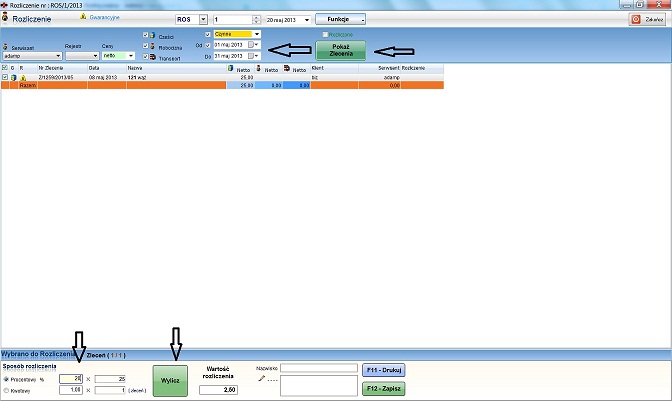Toggle the Robocizna checkbox

pos(145,45)
